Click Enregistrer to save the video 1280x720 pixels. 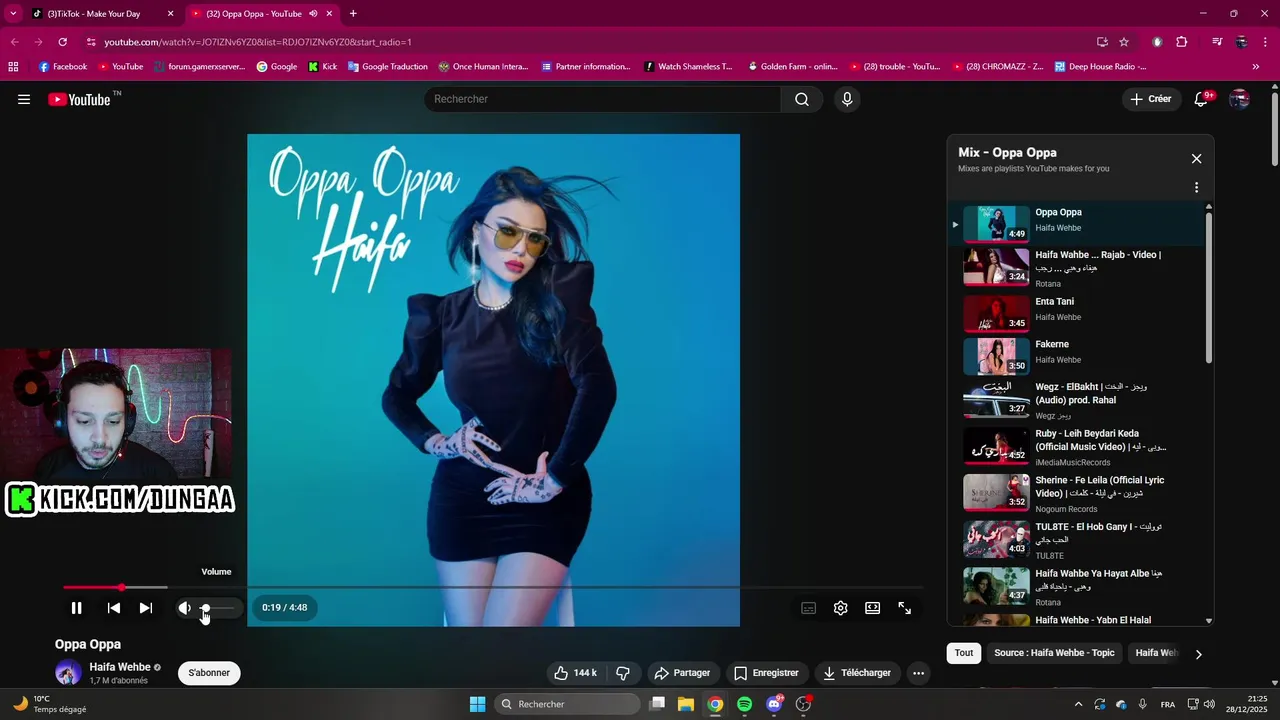pos(767,673)
